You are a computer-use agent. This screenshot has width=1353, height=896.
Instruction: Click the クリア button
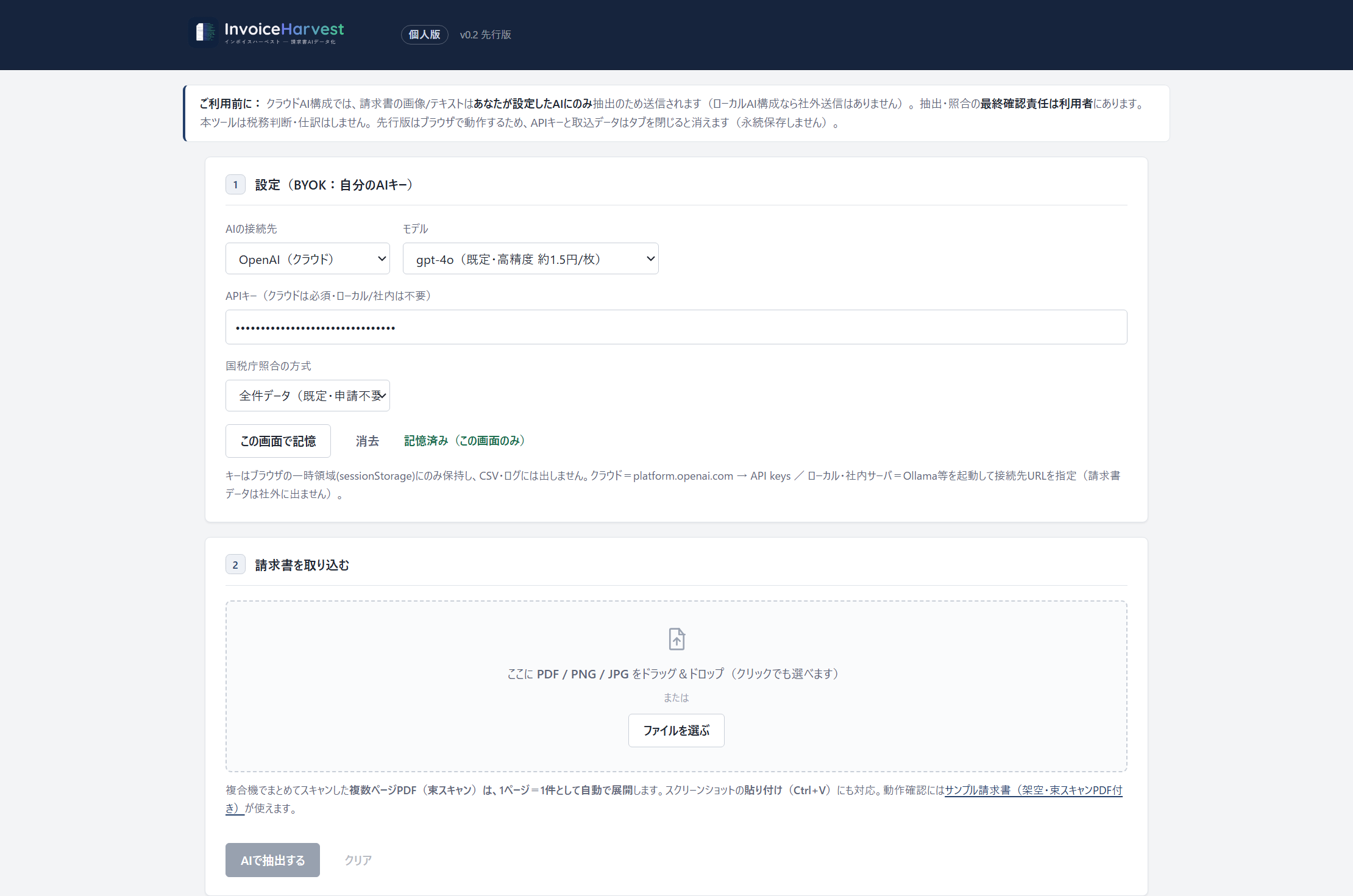coord(358,860)
